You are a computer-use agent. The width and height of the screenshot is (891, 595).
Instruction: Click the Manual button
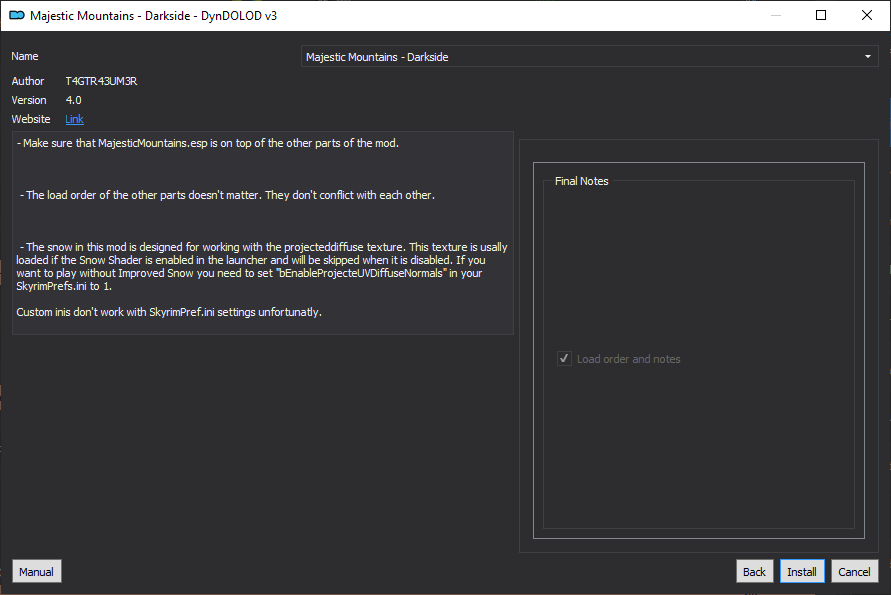[x=36, y=572]
